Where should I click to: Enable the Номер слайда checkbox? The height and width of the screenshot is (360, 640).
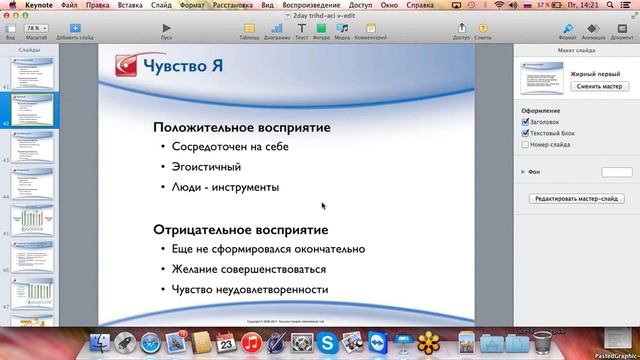pos(525,144)
